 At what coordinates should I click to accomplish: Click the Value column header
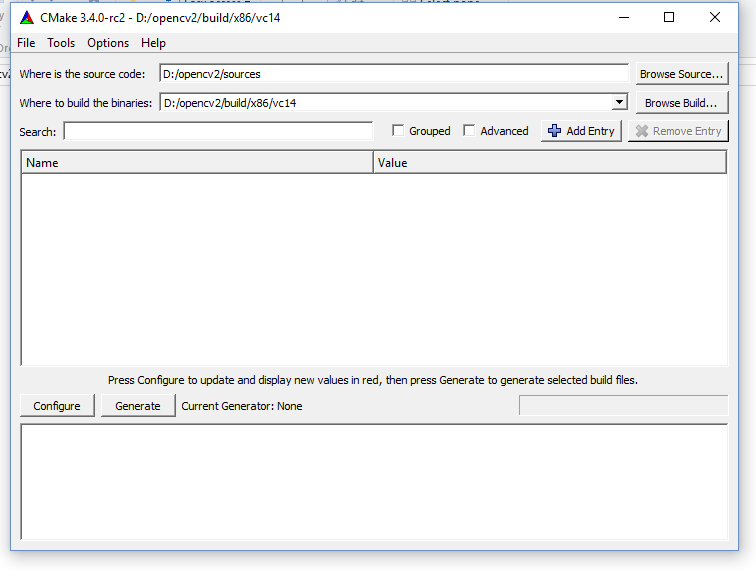(550, 163)
